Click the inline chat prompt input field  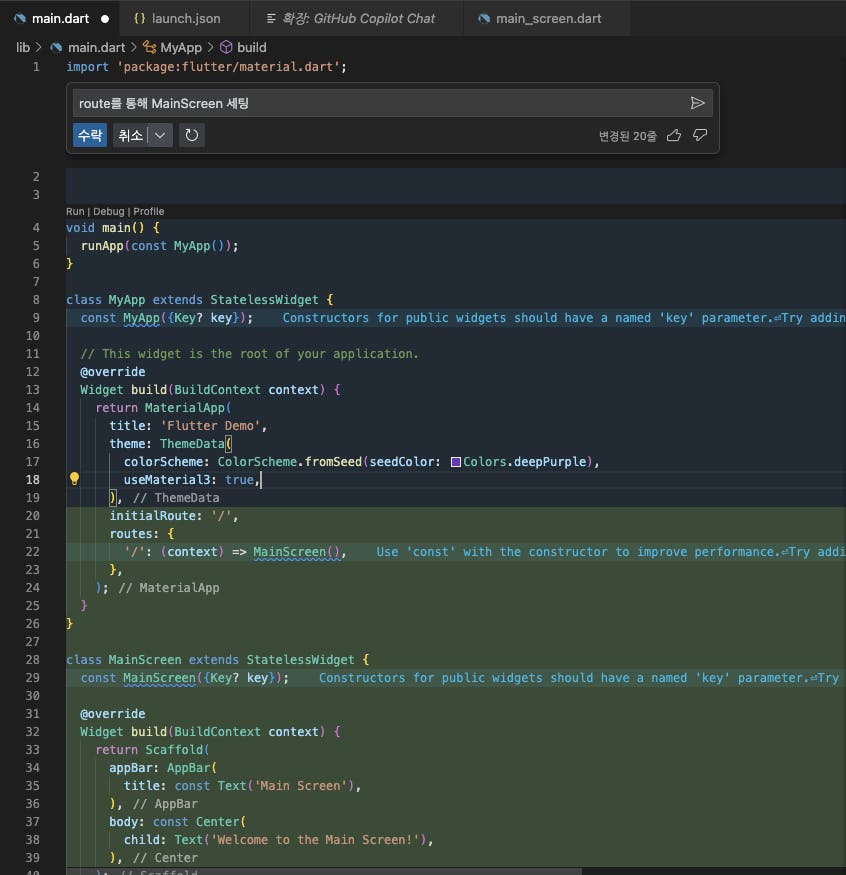pos(380,103)
